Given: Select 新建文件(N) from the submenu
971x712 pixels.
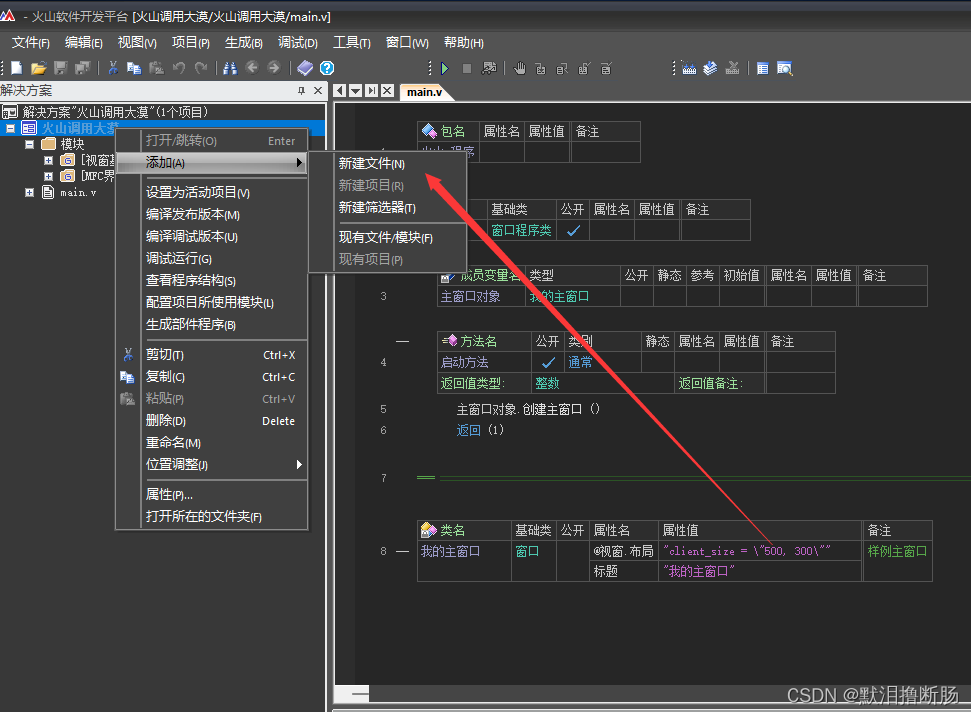Looking at the screenshot, I should 371,163.
